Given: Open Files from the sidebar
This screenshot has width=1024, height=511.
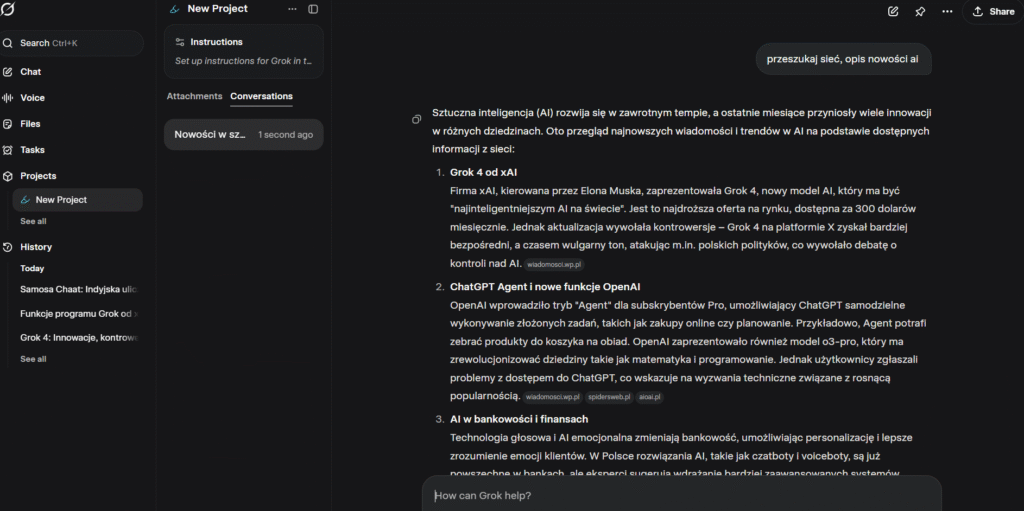Looking at the screenshot, I should point(30,124).
